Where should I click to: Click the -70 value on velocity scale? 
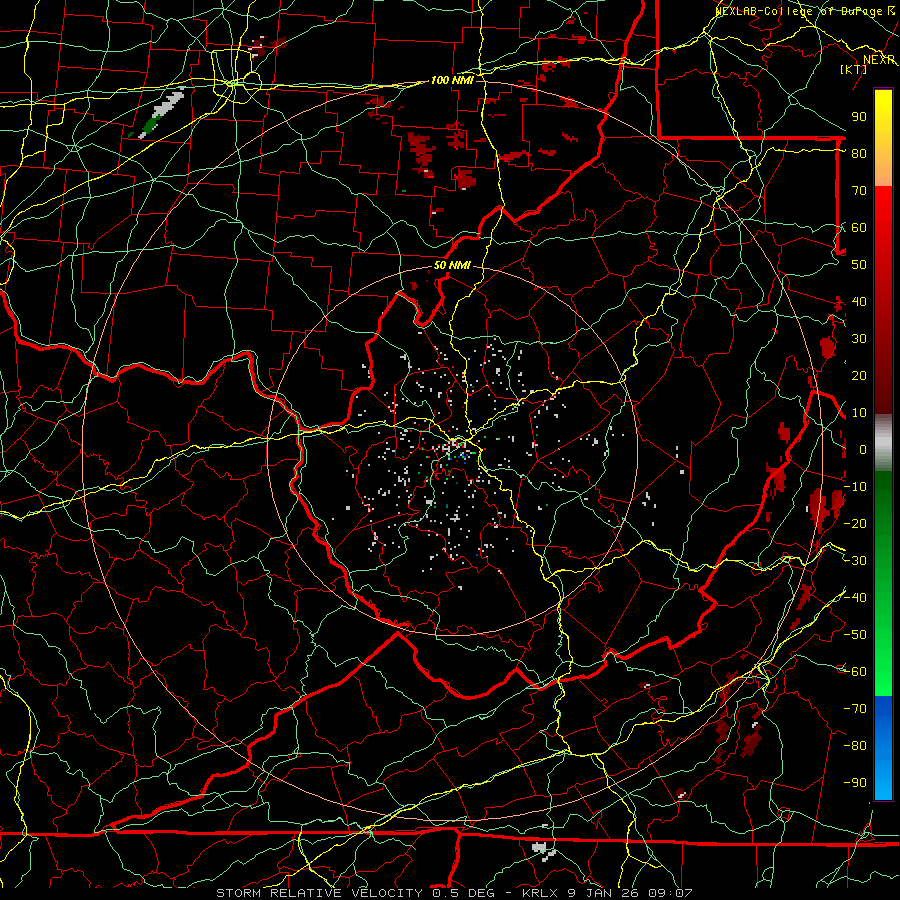click(x=855, y=709)
